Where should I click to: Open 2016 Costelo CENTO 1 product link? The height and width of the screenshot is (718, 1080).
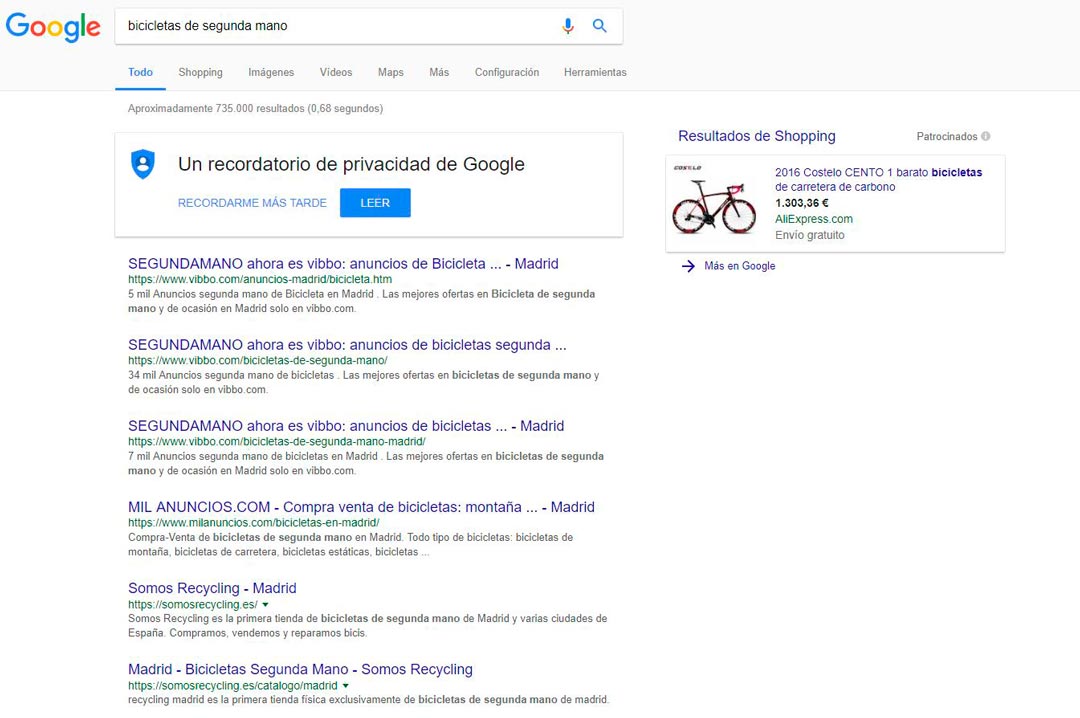(x=878, y=180)
